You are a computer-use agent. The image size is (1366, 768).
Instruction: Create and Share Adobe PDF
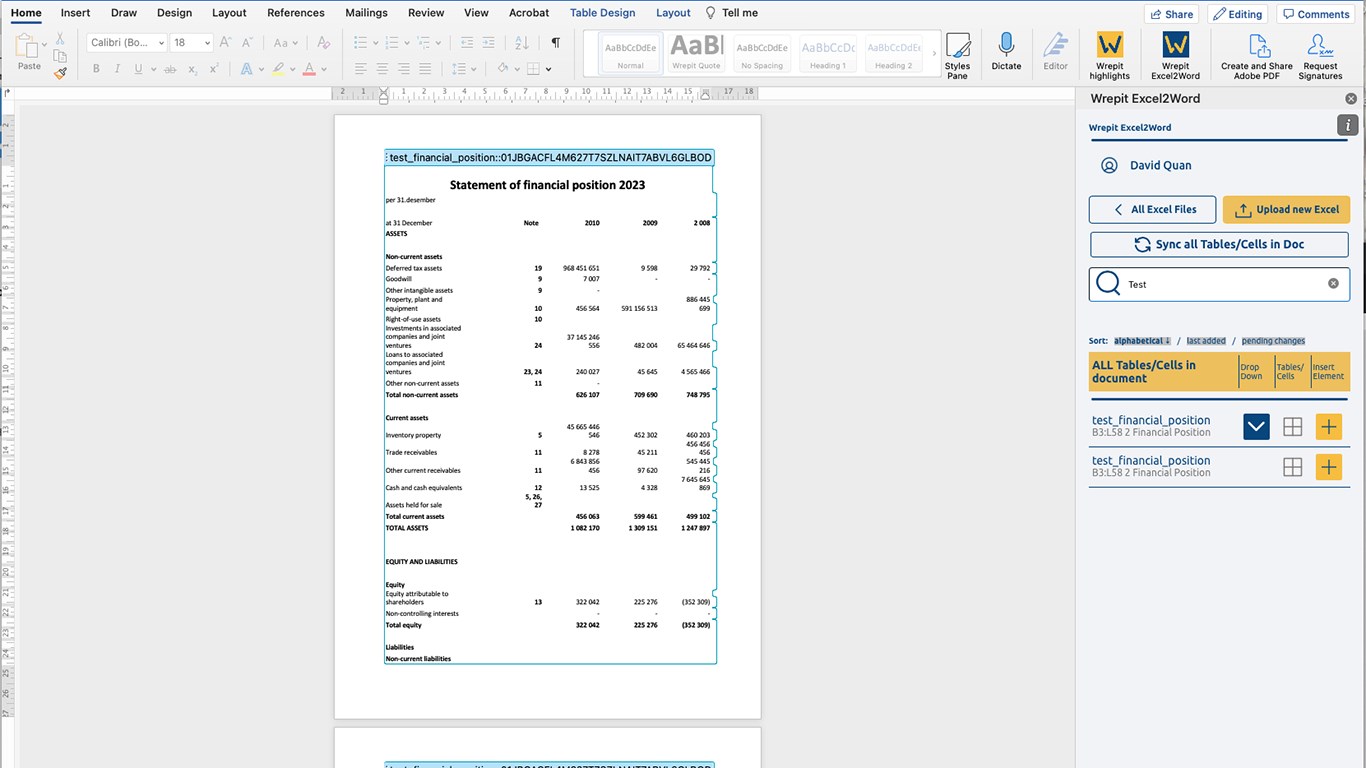1257,55
